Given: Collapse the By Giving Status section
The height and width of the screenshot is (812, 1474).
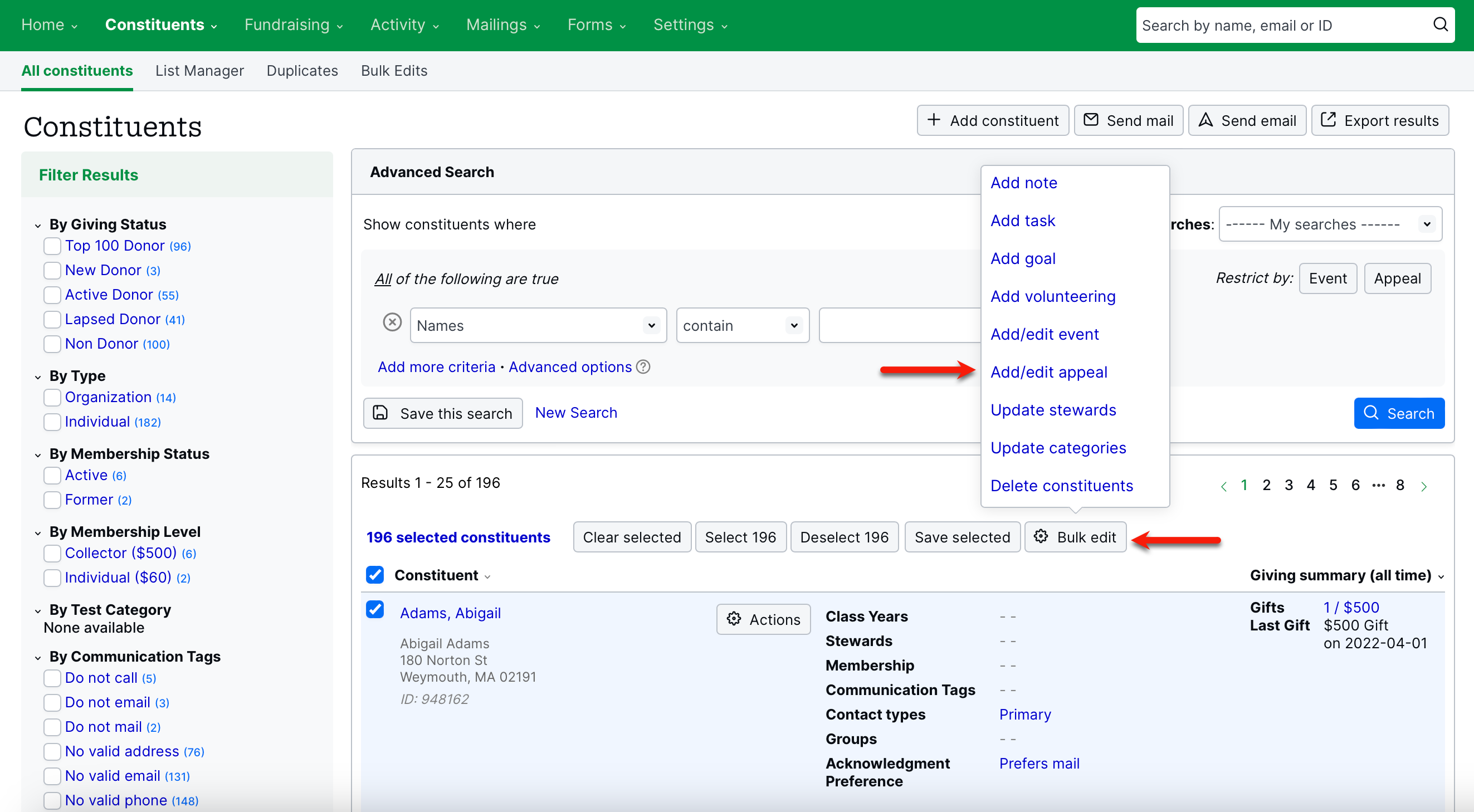Looking at the screenshot, I should (38, 225).
